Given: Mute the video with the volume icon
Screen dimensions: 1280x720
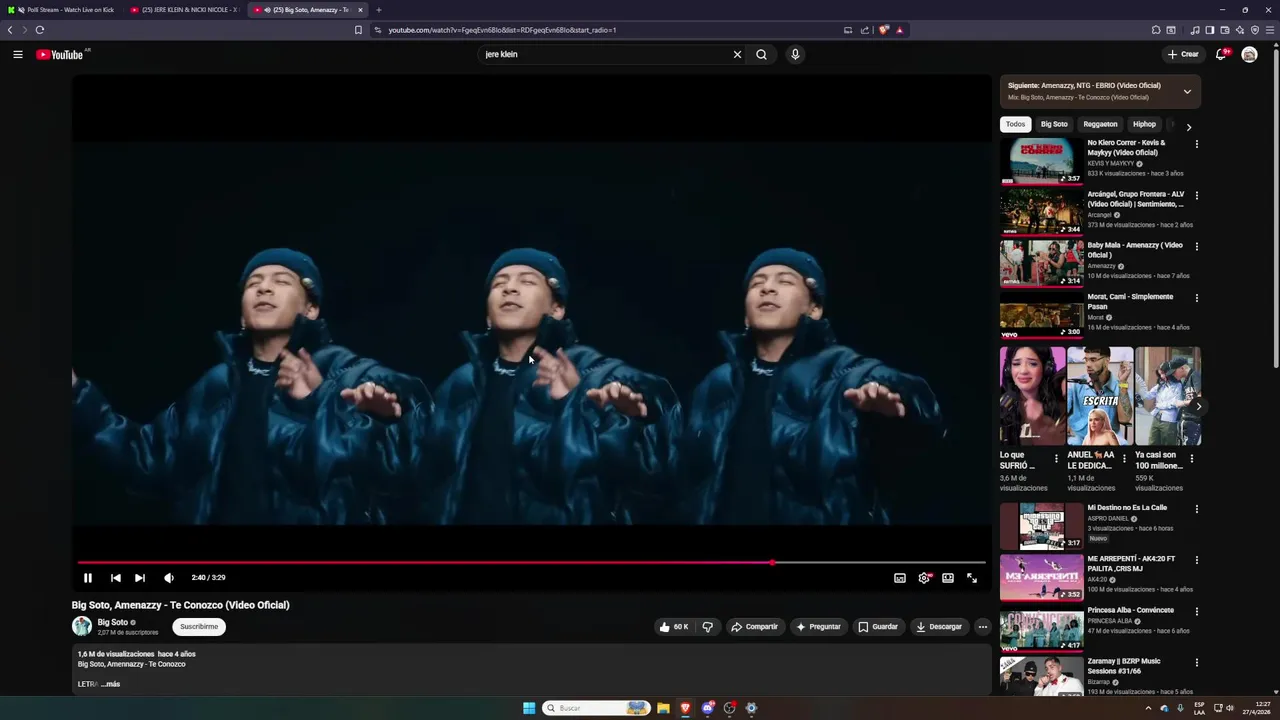Looking at the screenshot, I should (x=169, y=577).
